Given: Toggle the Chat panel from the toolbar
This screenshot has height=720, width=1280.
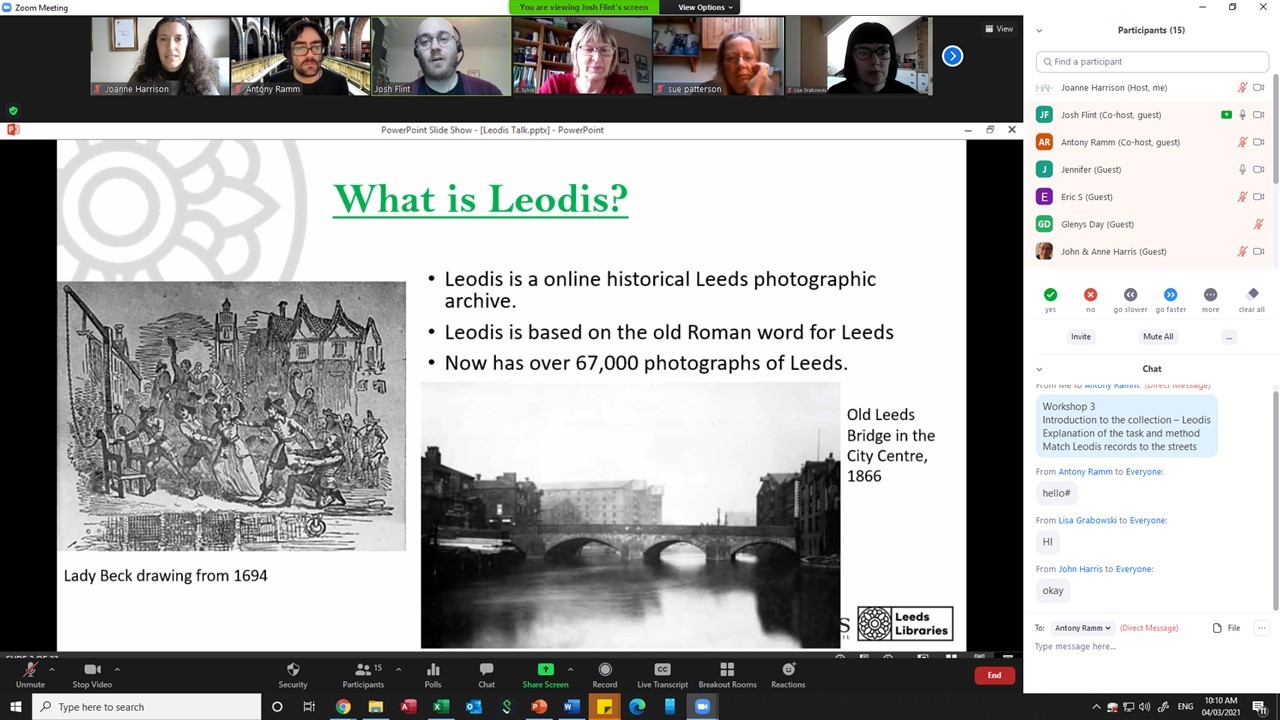Looking at the screenshot, I should [486, 670].
